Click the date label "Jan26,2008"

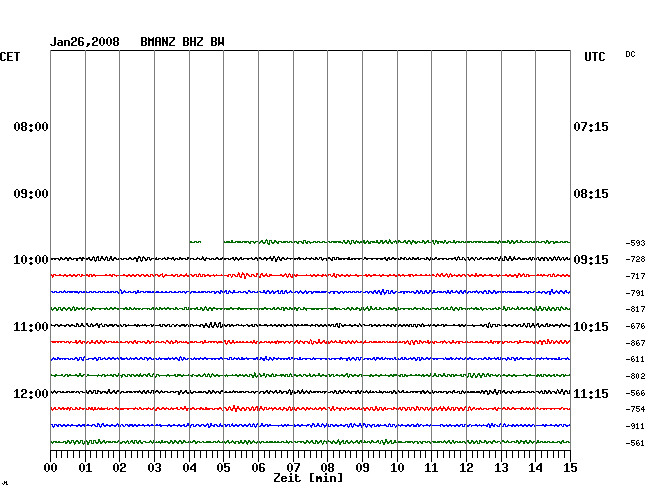point(85,42)
